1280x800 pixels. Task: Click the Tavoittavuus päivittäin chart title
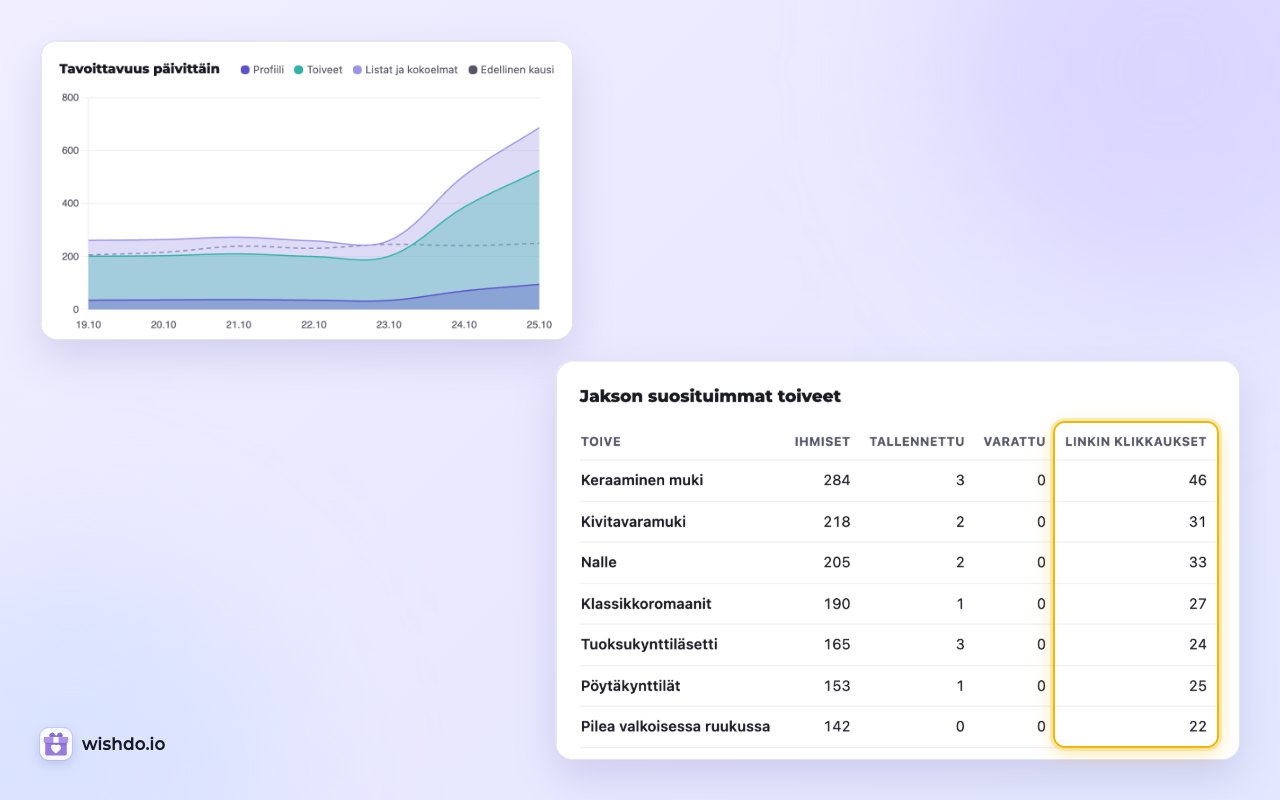(x=139, y=69)
